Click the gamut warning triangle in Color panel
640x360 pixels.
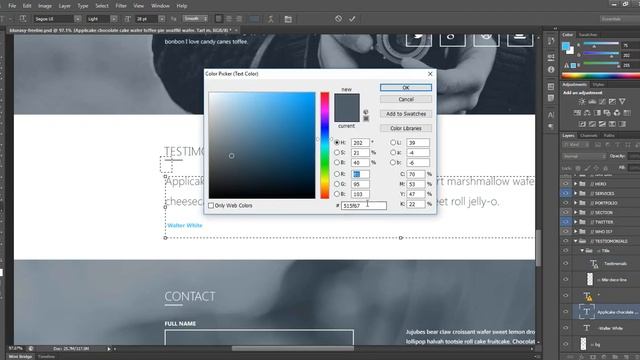[566, 65]
